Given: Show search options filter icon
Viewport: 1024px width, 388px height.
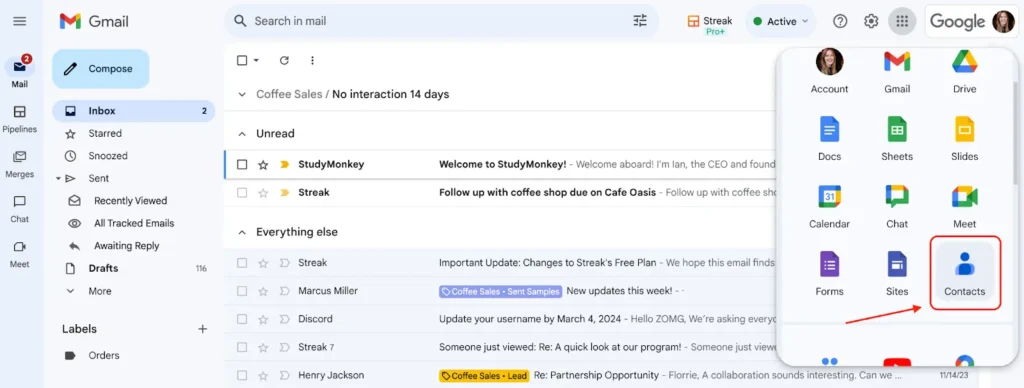Looking at the screenshot, I should [x=640, y=21].
